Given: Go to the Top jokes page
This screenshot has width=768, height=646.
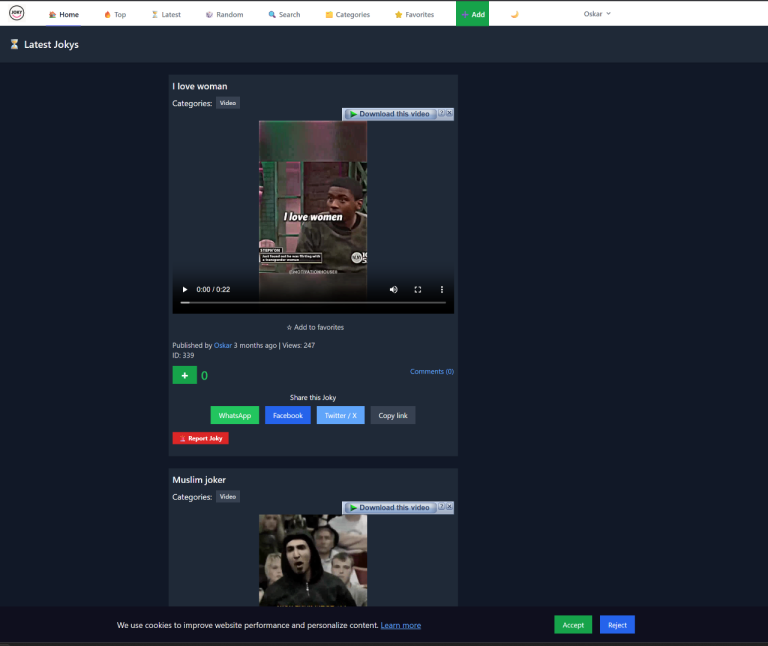Looking at the screenshot, I should coord(115,15).
